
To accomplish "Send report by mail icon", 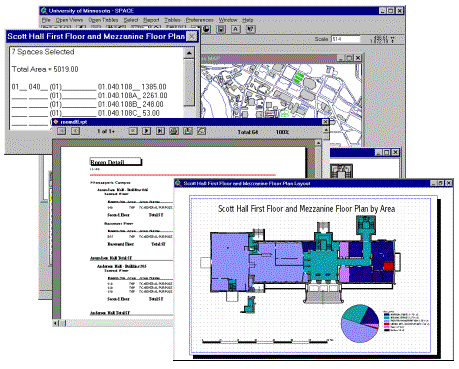I will [201, 131].
